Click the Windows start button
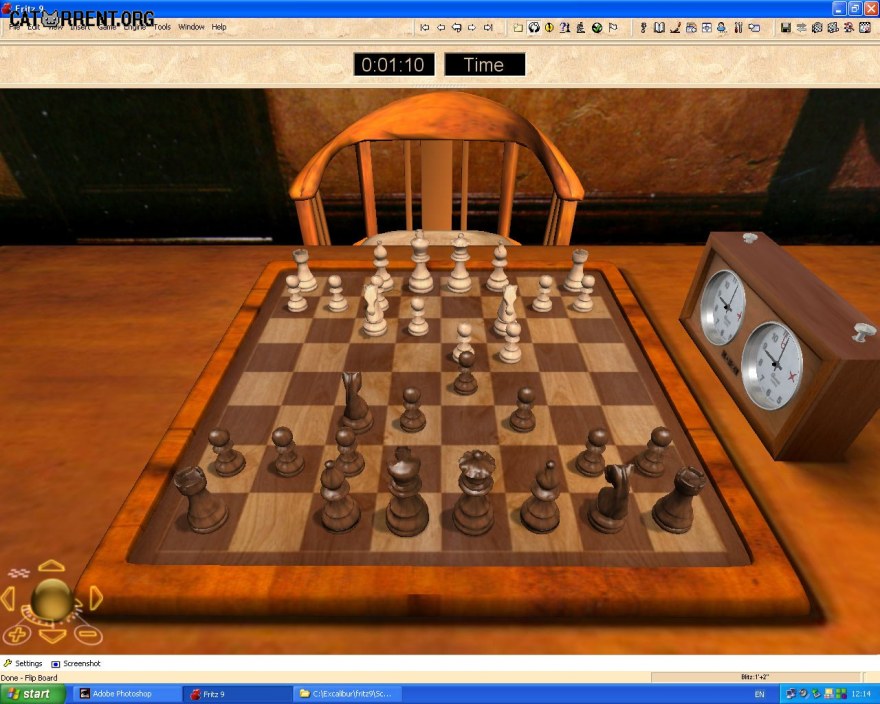 [x=33, y=694]
